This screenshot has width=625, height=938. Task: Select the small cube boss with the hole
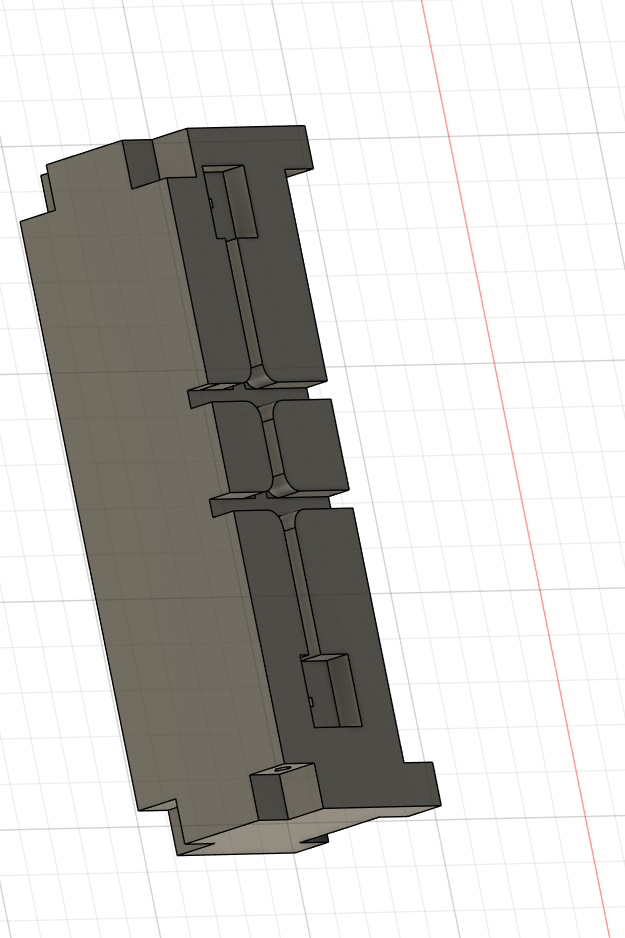click(x=286, y=790)
